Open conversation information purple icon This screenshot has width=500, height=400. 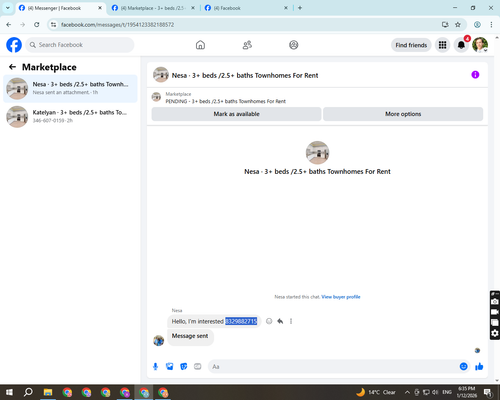(475, 75)
